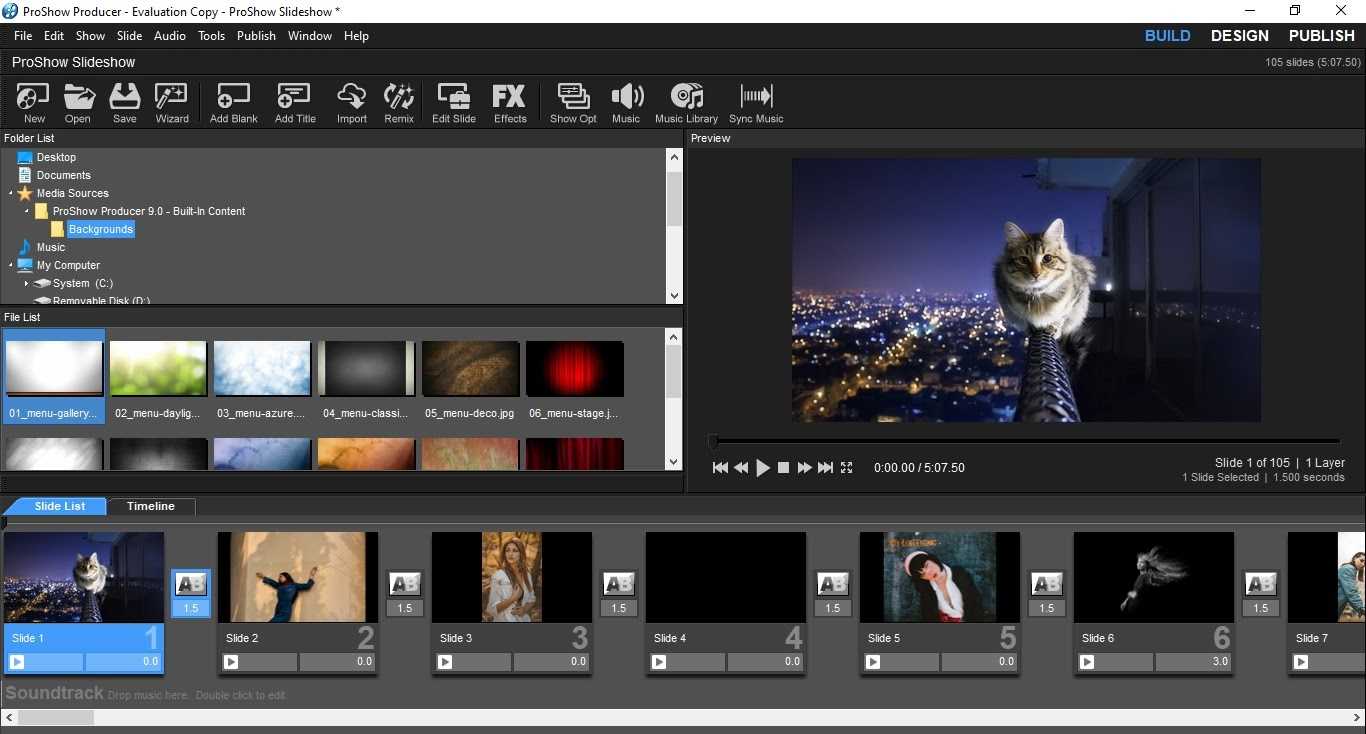Collapse the My Computer tree node

pos(11,266)
